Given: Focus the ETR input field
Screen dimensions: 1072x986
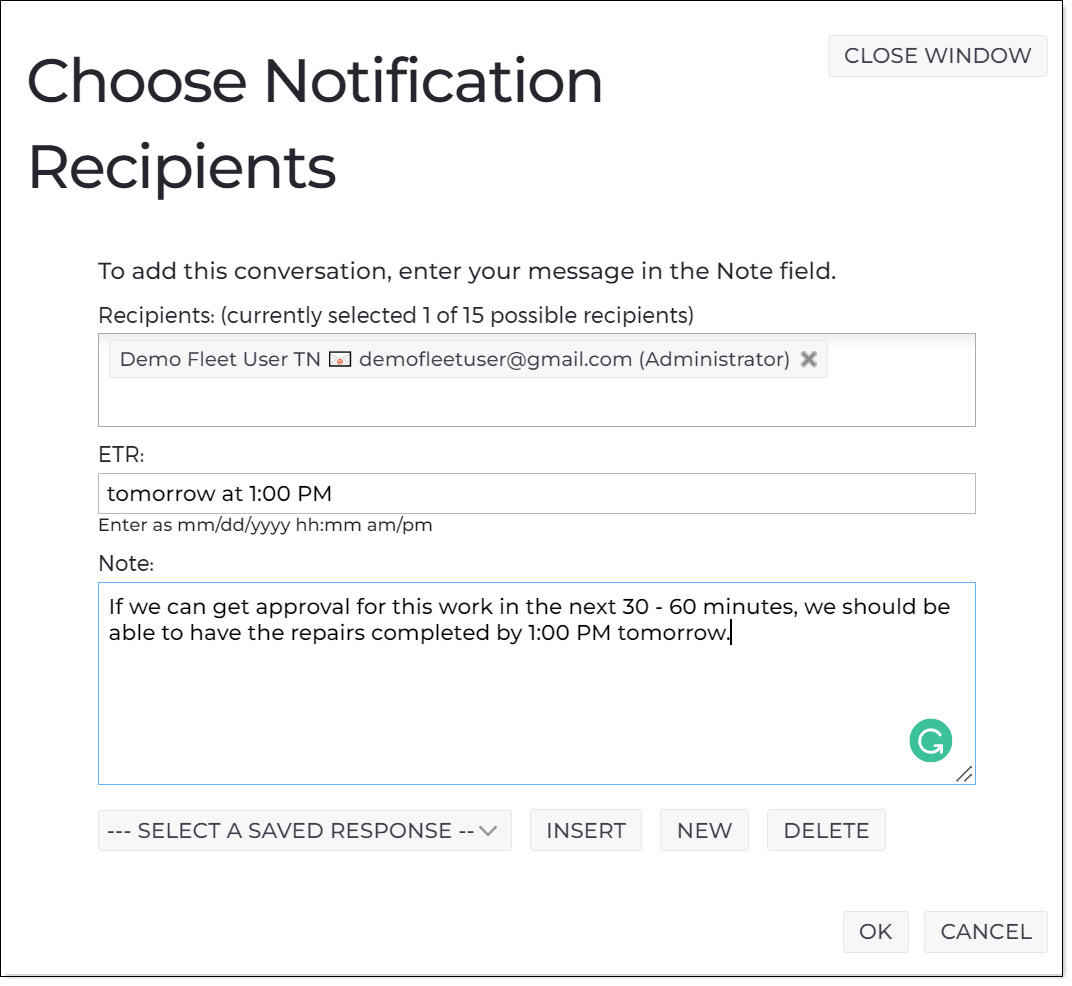Looking at the screenshot, I should [537, 494].
